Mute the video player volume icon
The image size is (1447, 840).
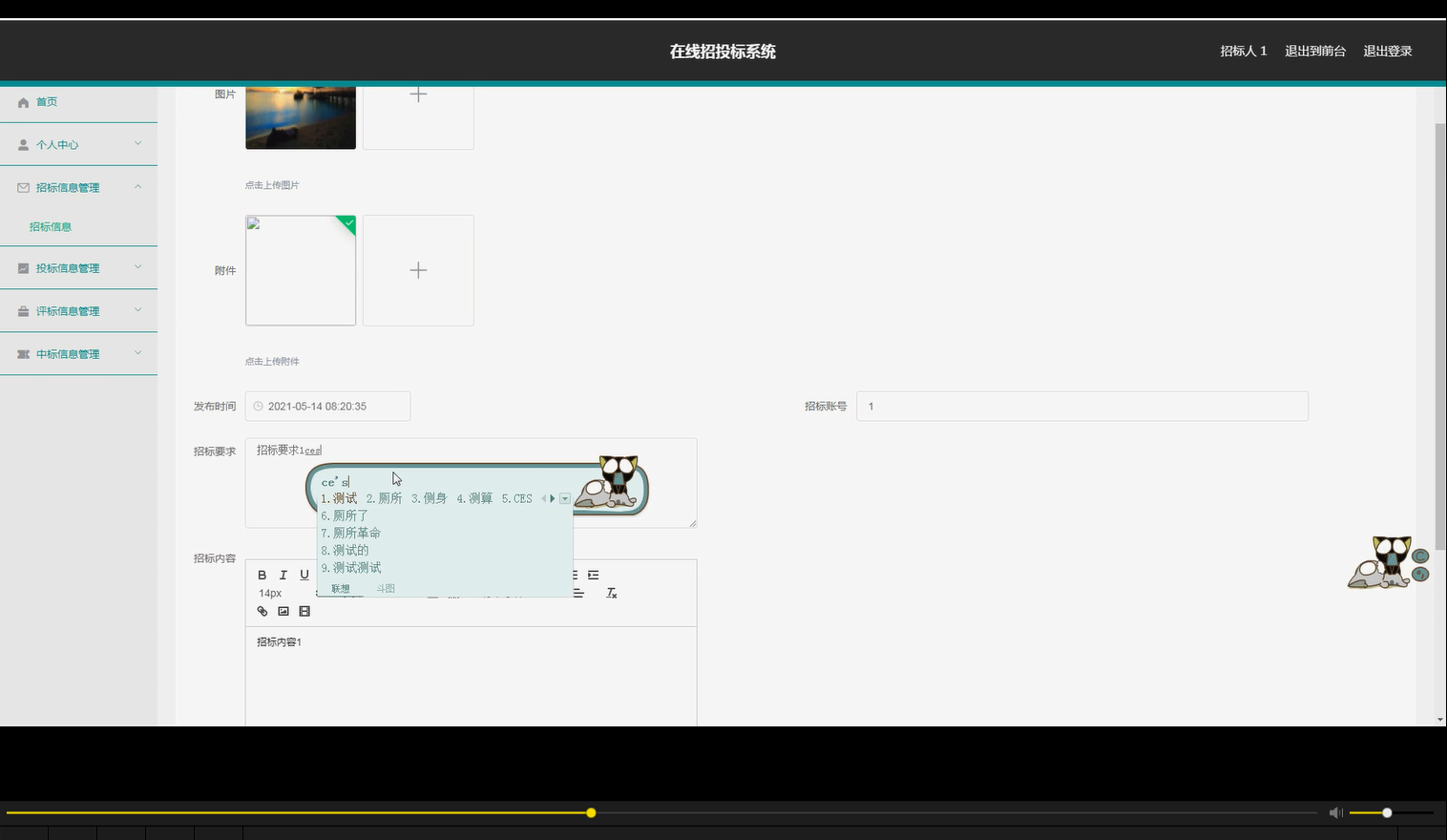pos(1335,812)
